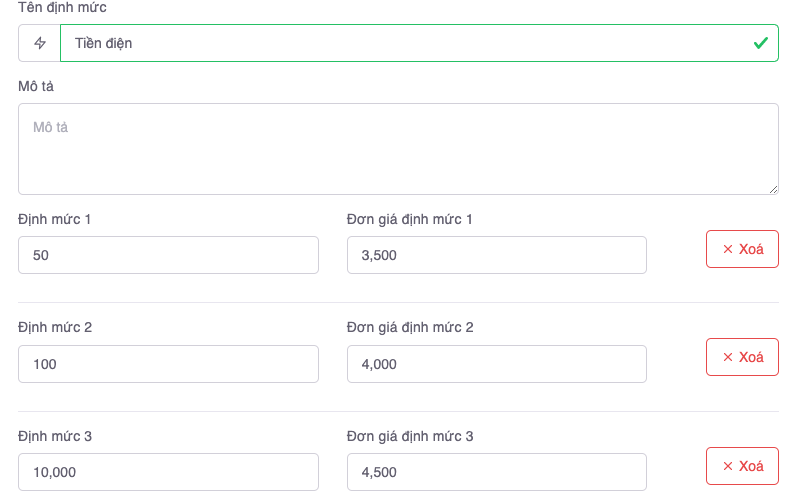The image size is (797, 500).
Task: Click the Đơn giá định mức 1 field showing 3,500
Action: tap(496, 255)
